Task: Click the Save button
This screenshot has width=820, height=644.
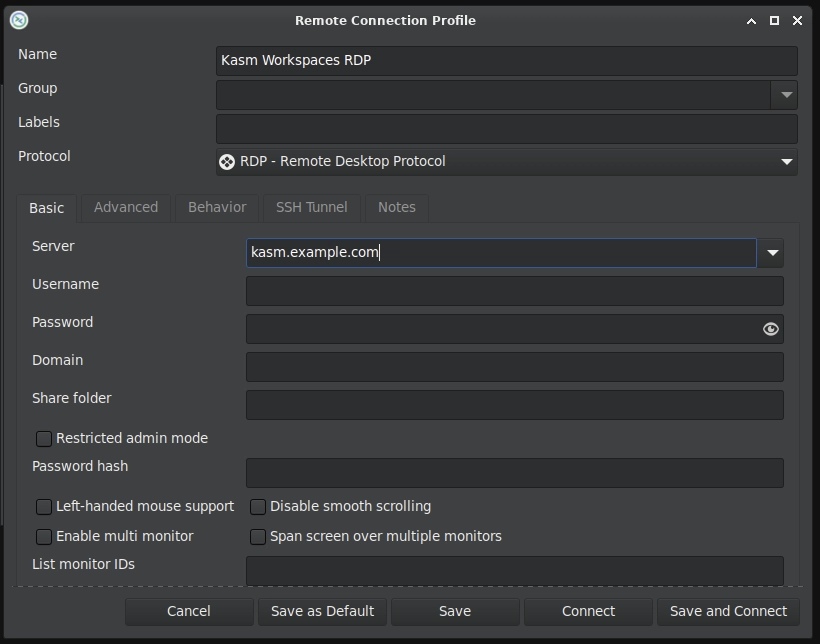Action: pos(455,612)
